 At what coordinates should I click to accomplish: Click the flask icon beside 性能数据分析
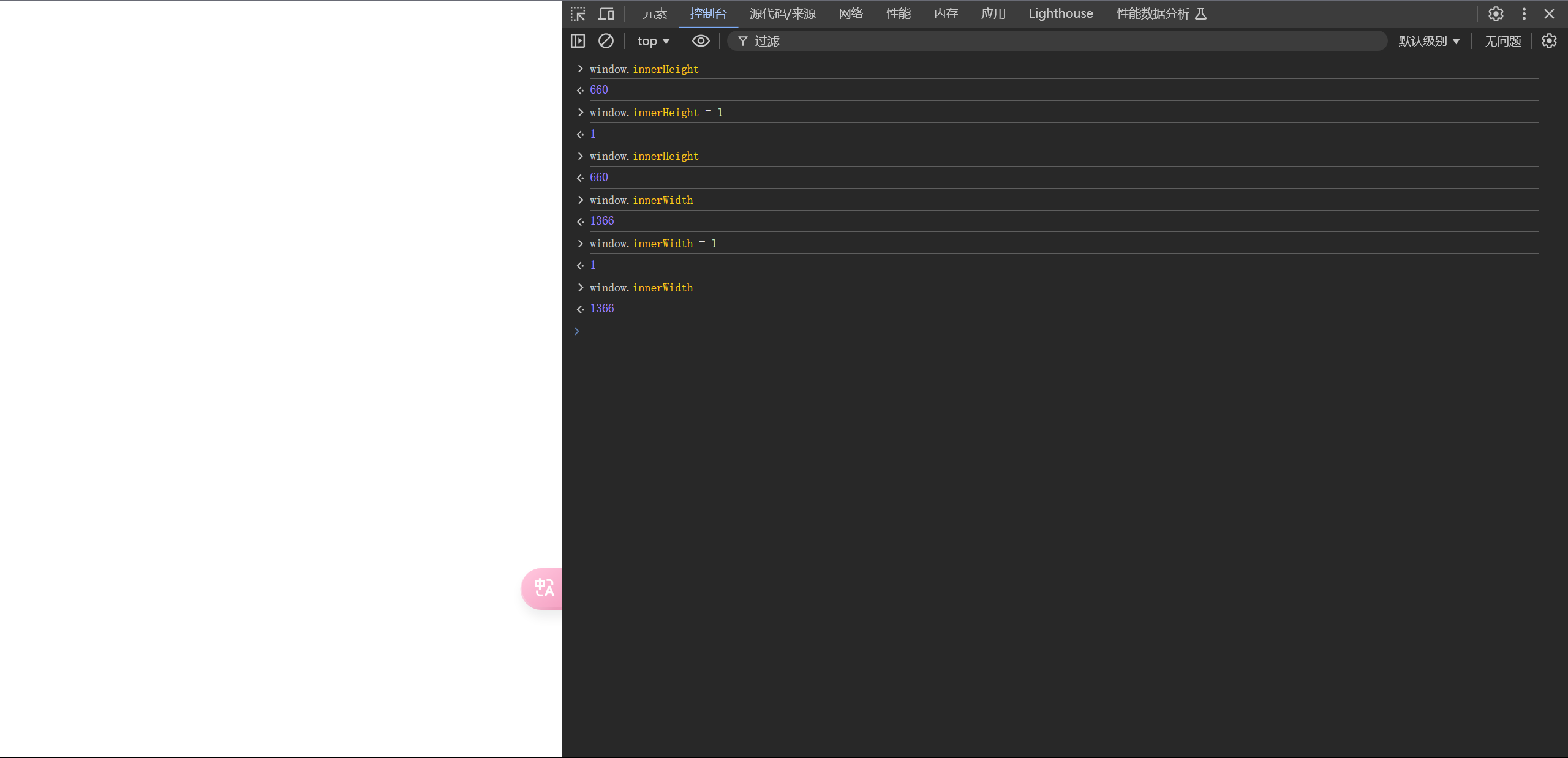[x=1201, y=13]
